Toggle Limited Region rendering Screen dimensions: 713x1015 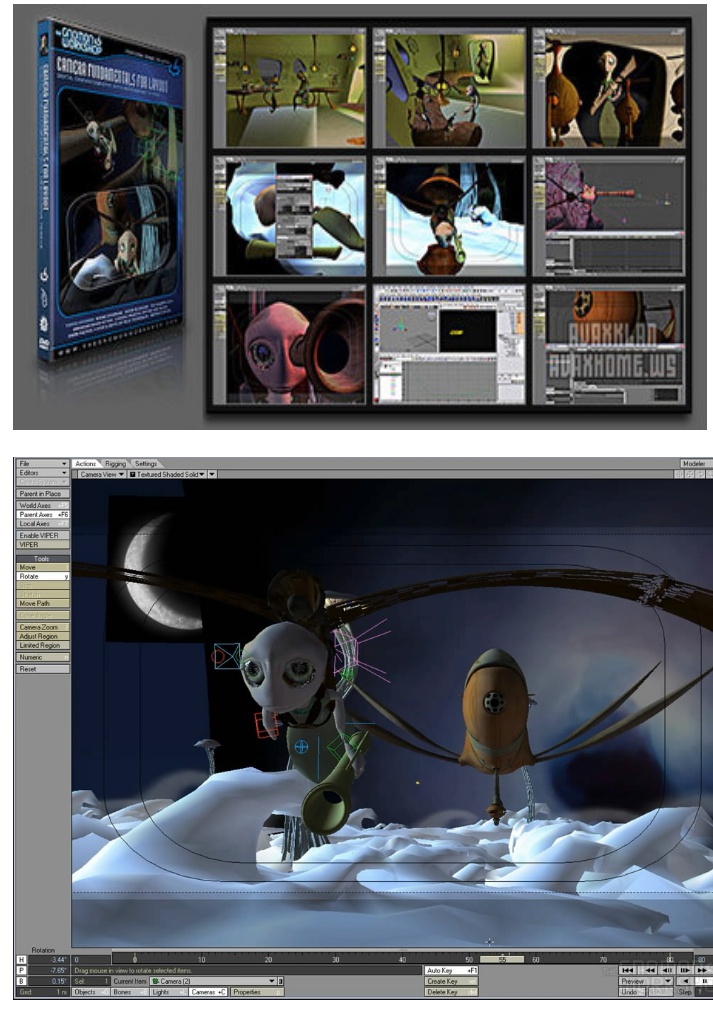tap(43, 645)
